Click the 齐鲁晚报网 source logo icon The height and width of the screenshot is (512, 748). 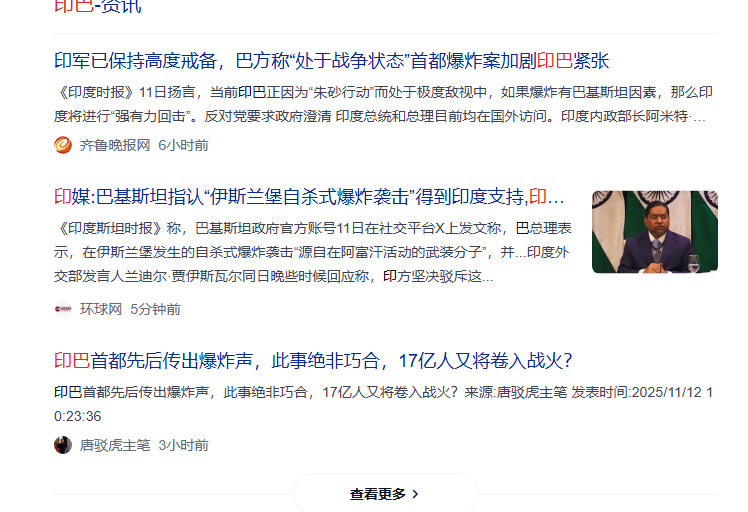(63, 145)
